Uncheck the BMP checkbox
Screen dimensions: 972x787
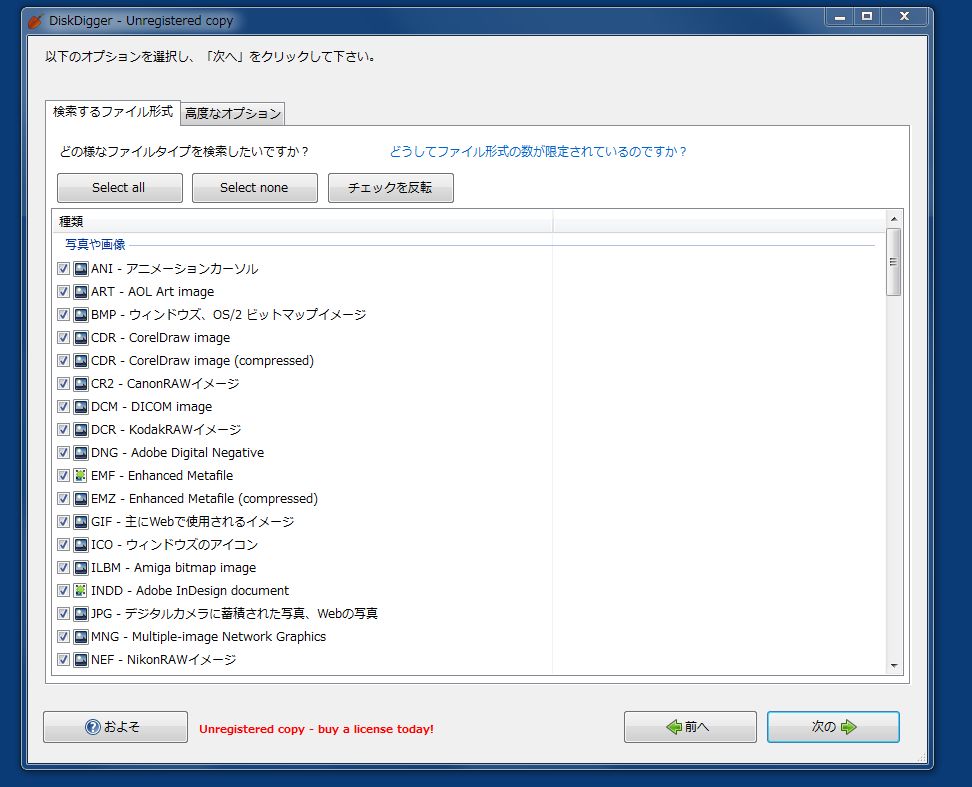[x=63, y=314]
